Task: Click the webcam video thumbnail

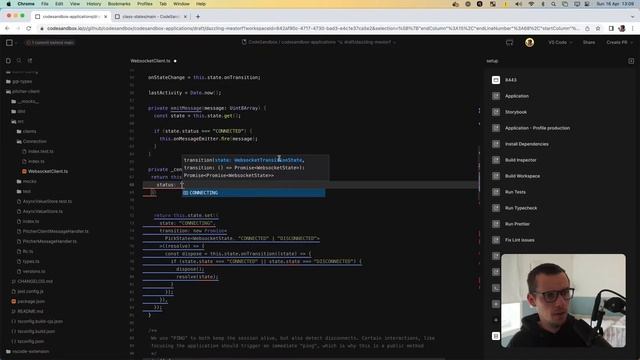Action: tap(563, 301)
